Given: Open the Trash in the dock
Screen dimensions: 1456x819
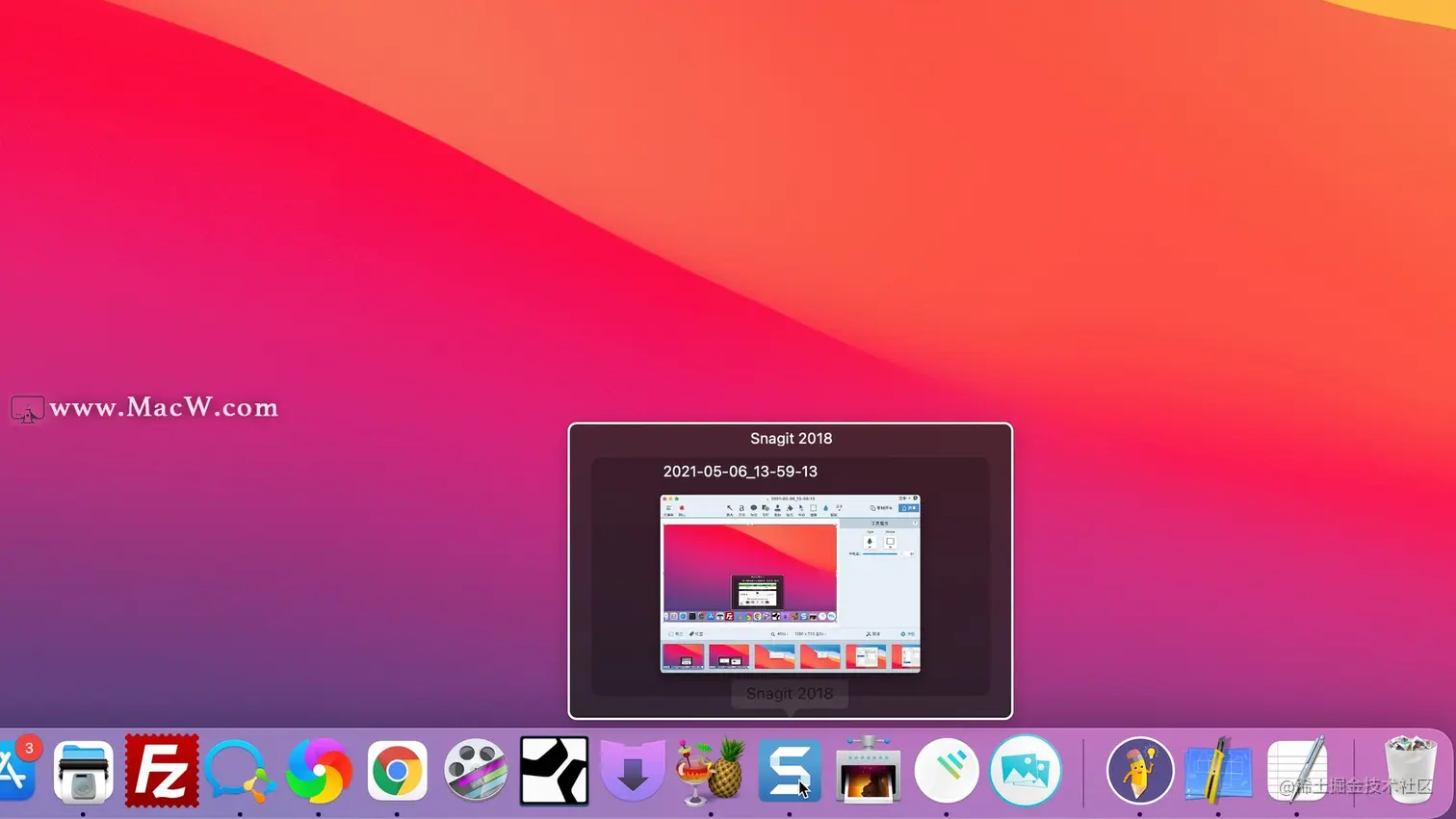Looking at the screenshot, I should [1411, 770].
